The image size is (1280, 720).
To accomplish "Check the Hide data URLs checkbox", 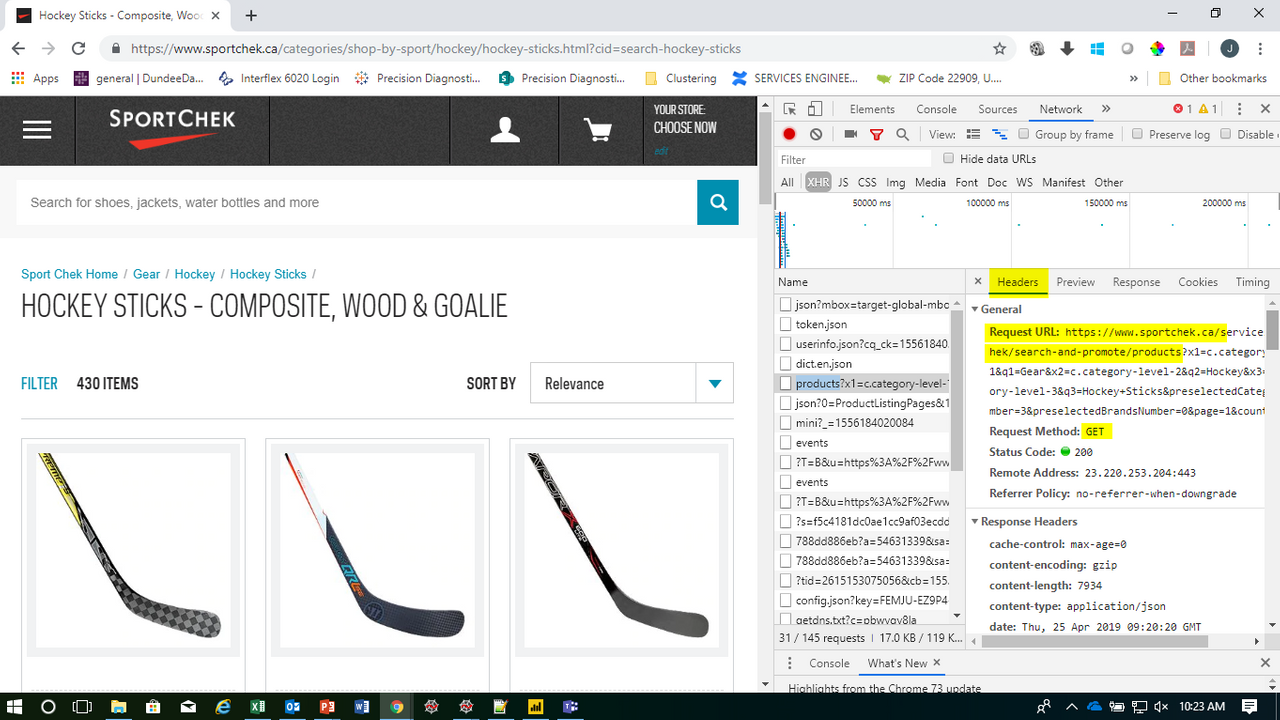I will [x=949, y=158].
